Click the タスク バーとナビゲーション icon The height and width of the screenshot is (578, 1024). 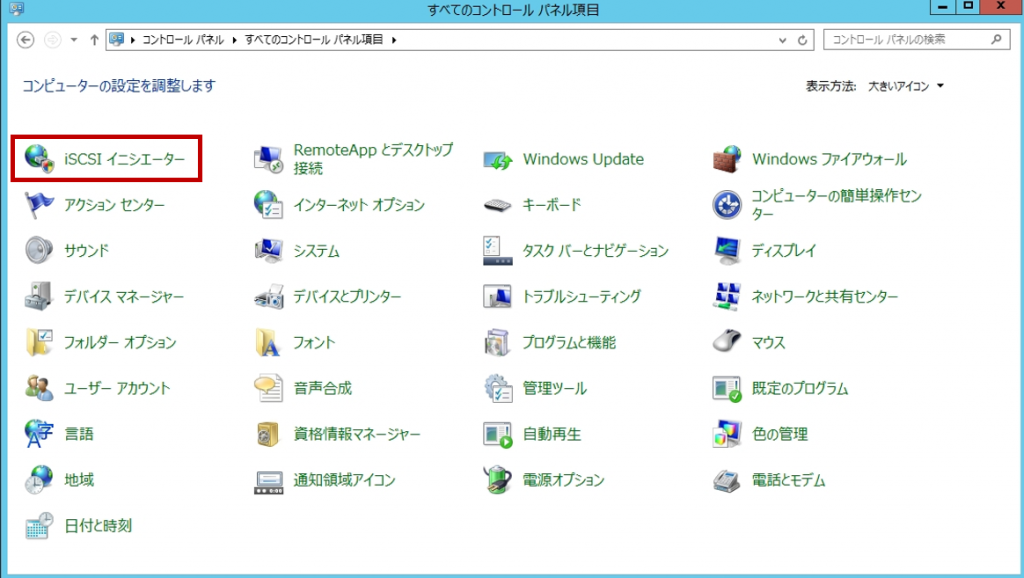tap(498, 251)
